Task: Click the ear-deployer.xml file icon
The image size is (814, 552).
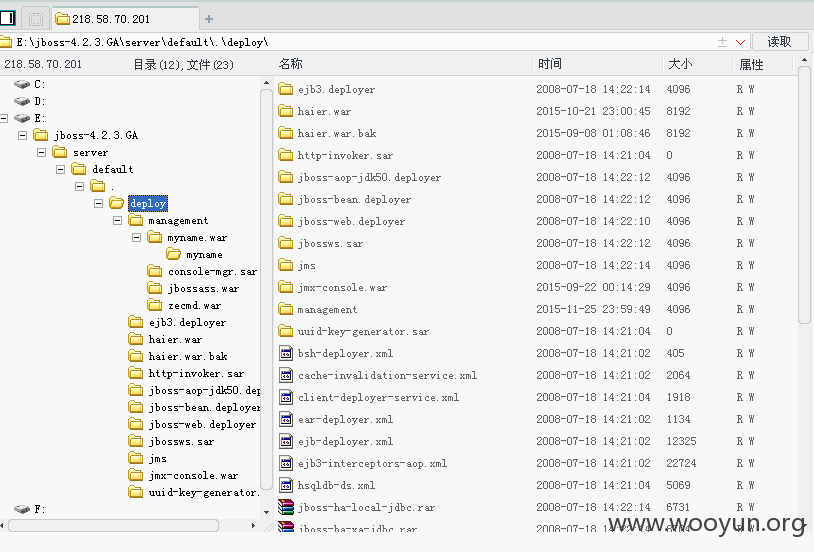Action: click(286, 419)
